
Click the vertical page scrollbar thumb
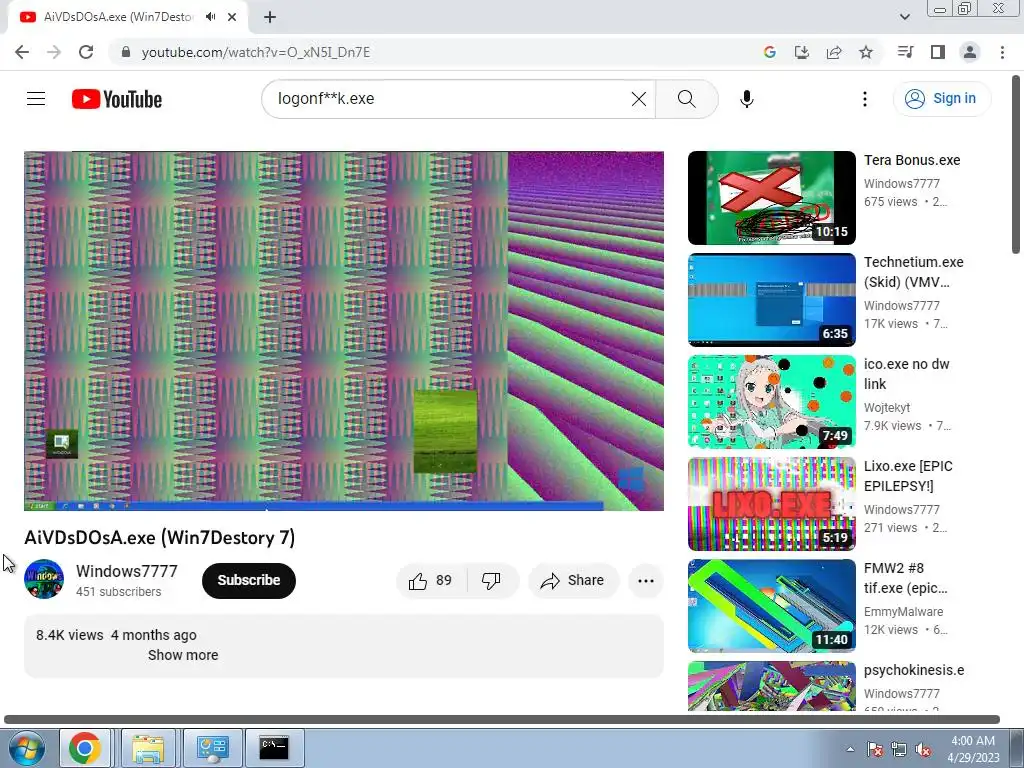(x=1016, y=163)
